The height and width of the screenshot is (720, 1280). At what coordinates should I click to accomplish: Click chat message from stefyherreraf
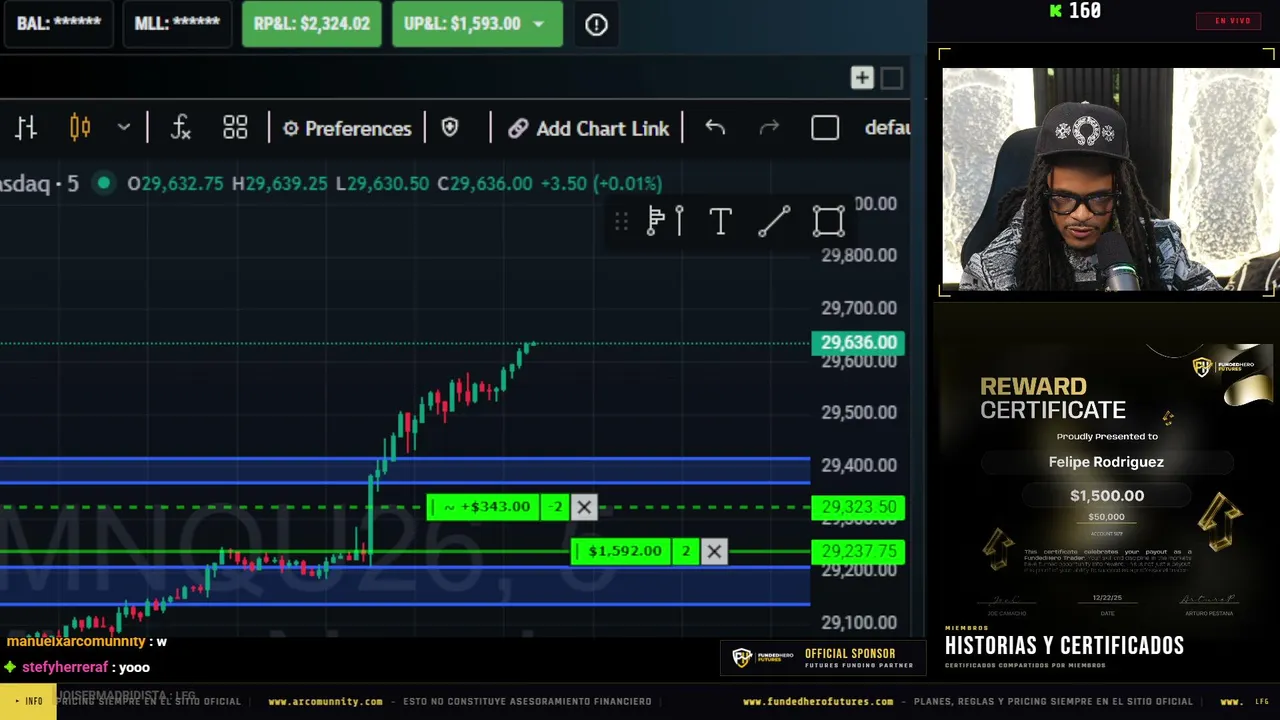click(78, 667)
